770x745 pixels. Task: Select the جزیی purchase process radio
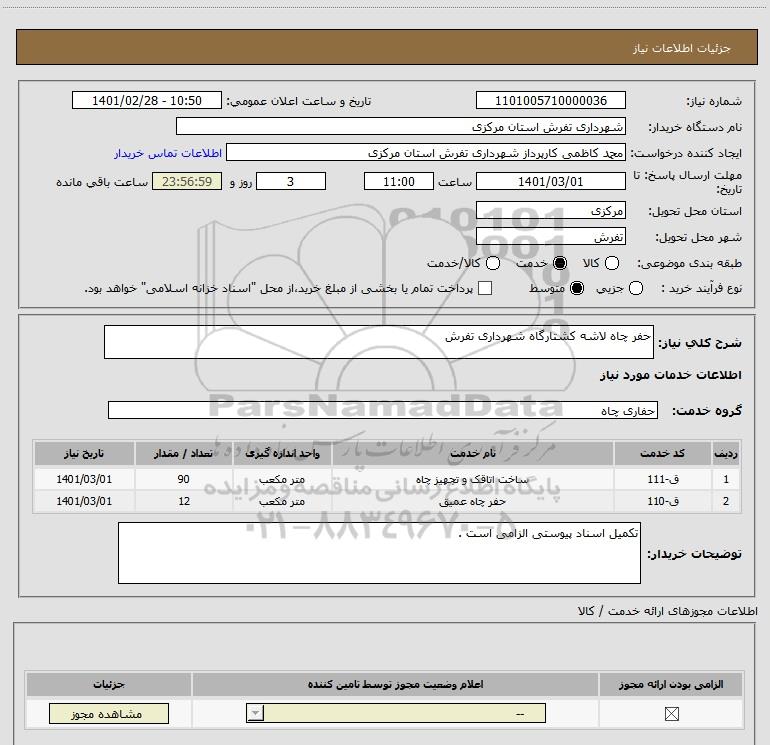tap(636, 288)
